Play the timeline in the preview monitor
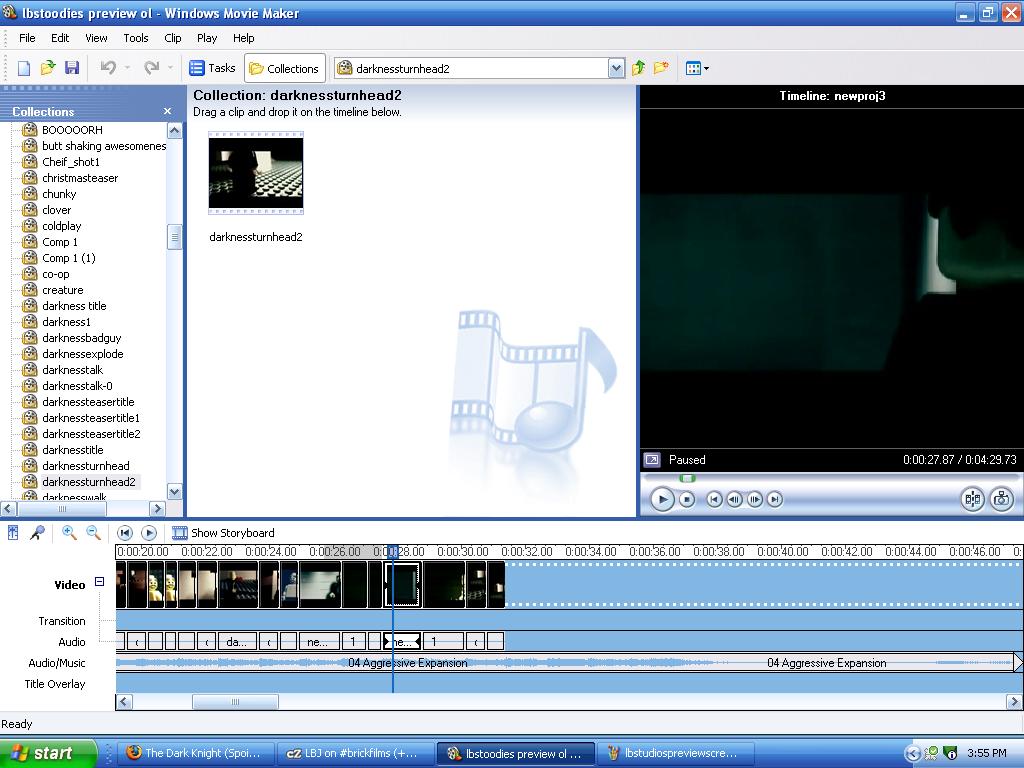Image resolution: width=1024 pixels, height=768 pixels. pyautogui.click(x=663, y=499)
